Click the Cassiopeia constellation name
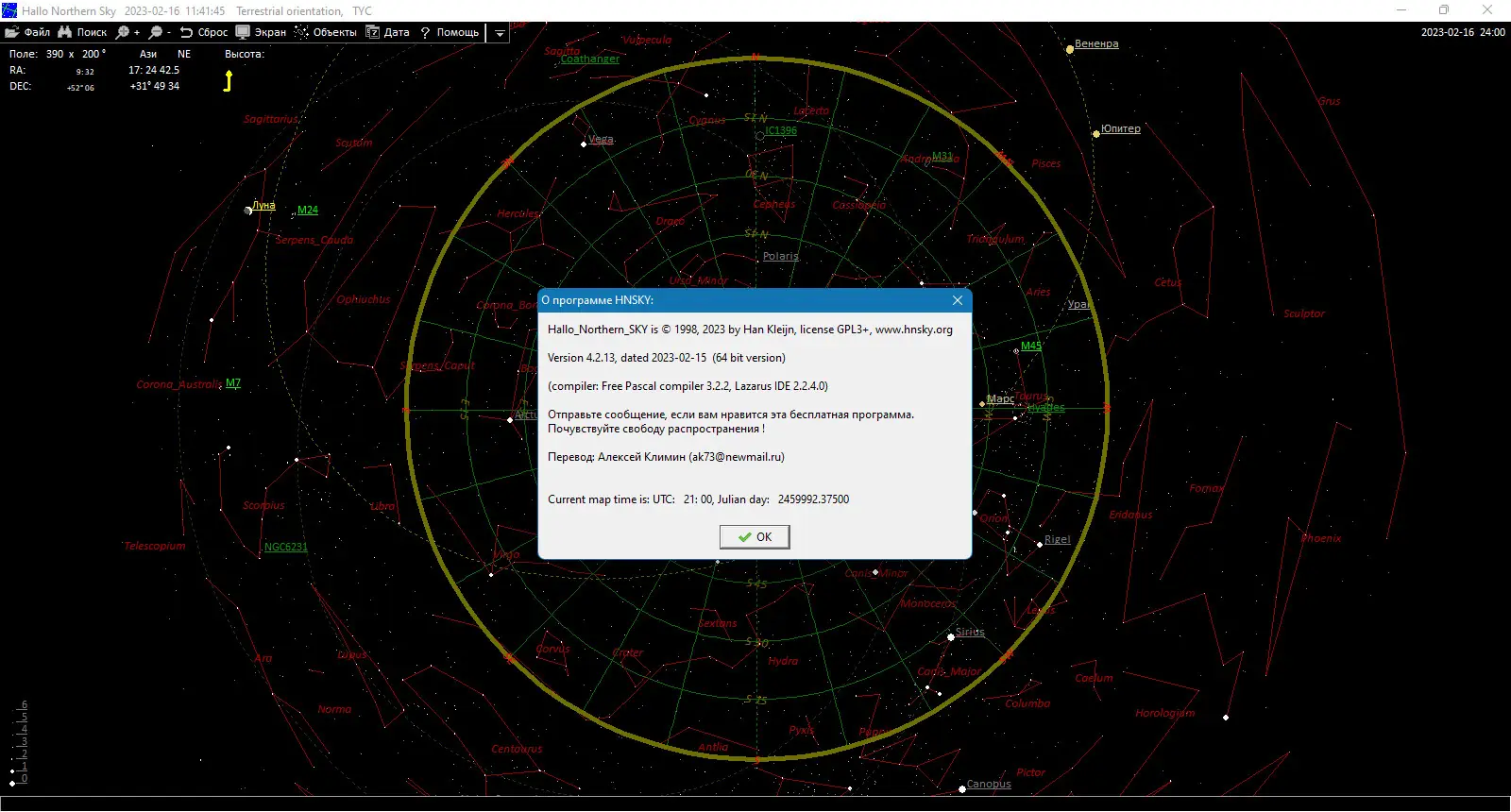The height and width of the screenshot is (812, 1511). click(x=859, y=205)
